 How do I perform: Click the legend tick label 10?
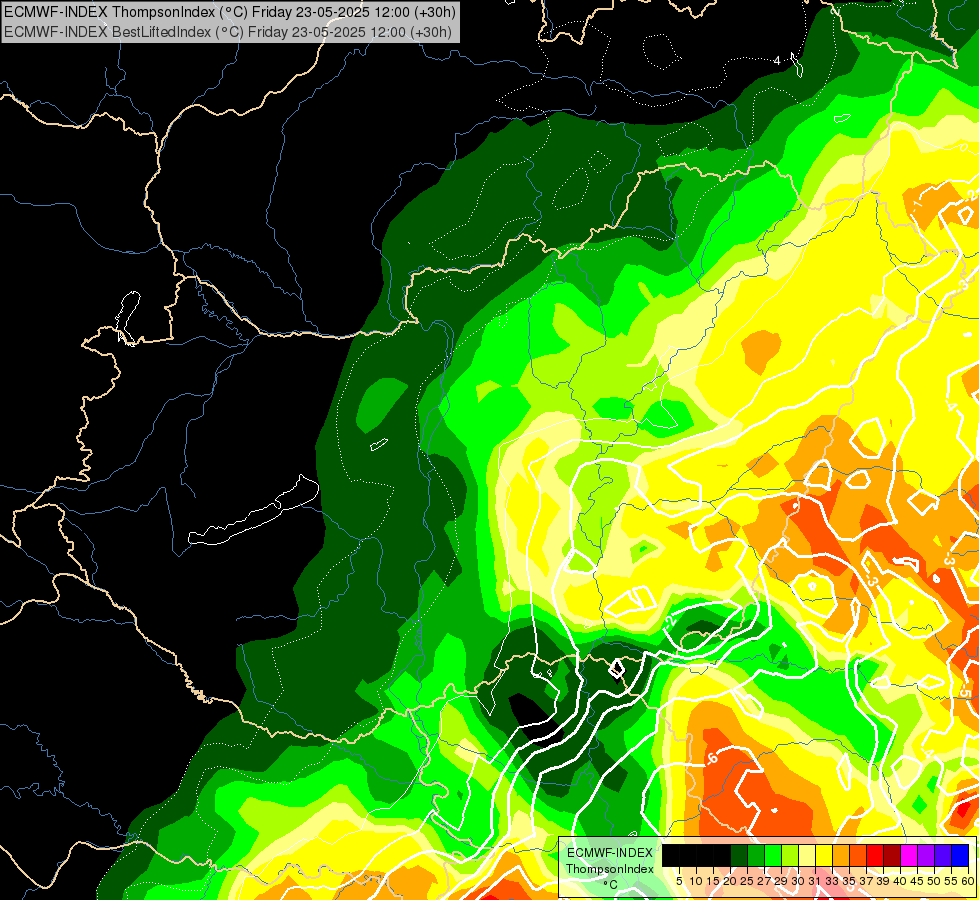coord(696,881)
